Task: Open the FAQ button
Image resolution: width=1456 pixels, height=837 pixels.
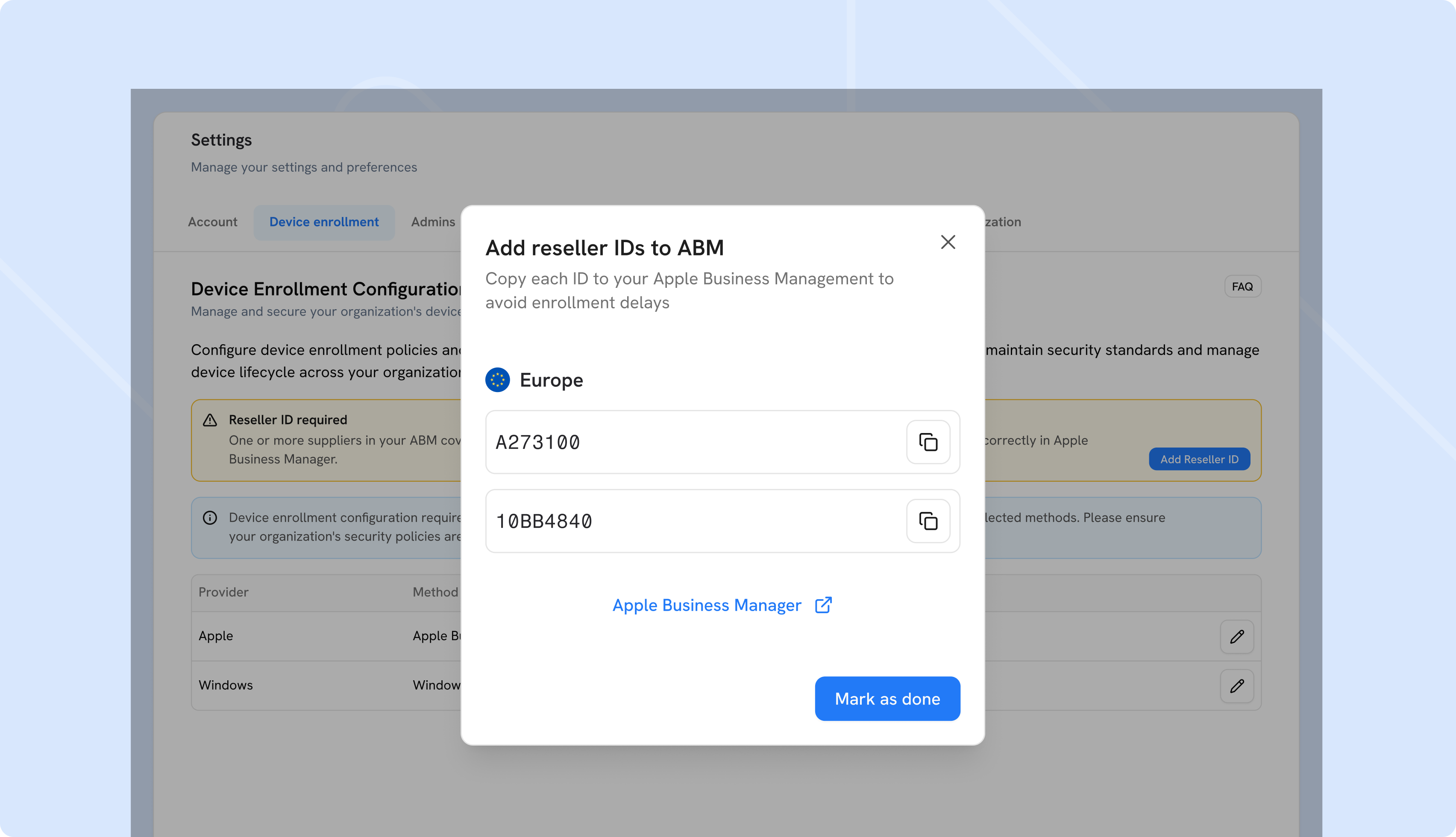Action: (x=1243, y=286)
